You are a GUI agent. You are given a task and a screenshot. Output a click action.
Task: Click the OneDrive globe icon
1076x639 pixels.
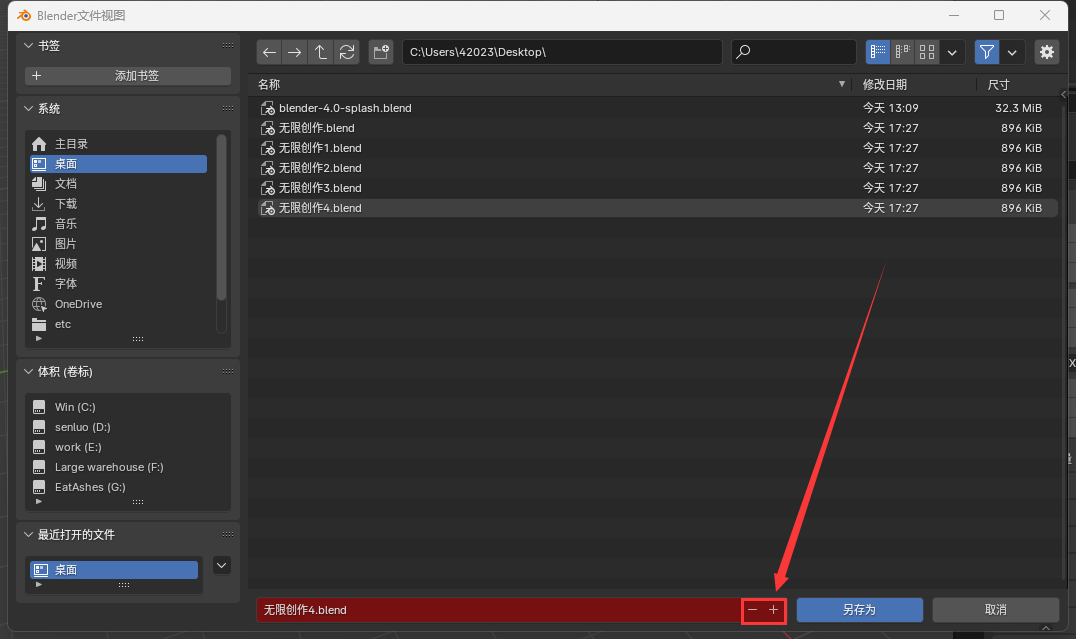pos(39,304)
